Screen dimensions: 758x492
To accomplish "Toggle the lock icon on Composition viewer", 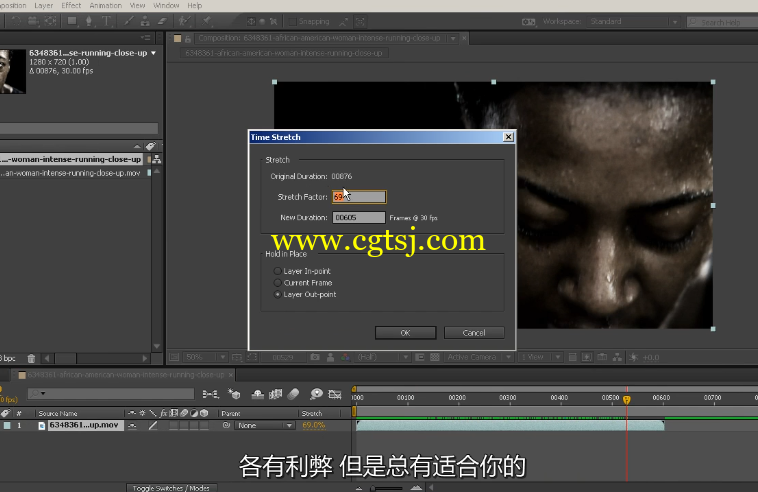I will coord(188,39).
